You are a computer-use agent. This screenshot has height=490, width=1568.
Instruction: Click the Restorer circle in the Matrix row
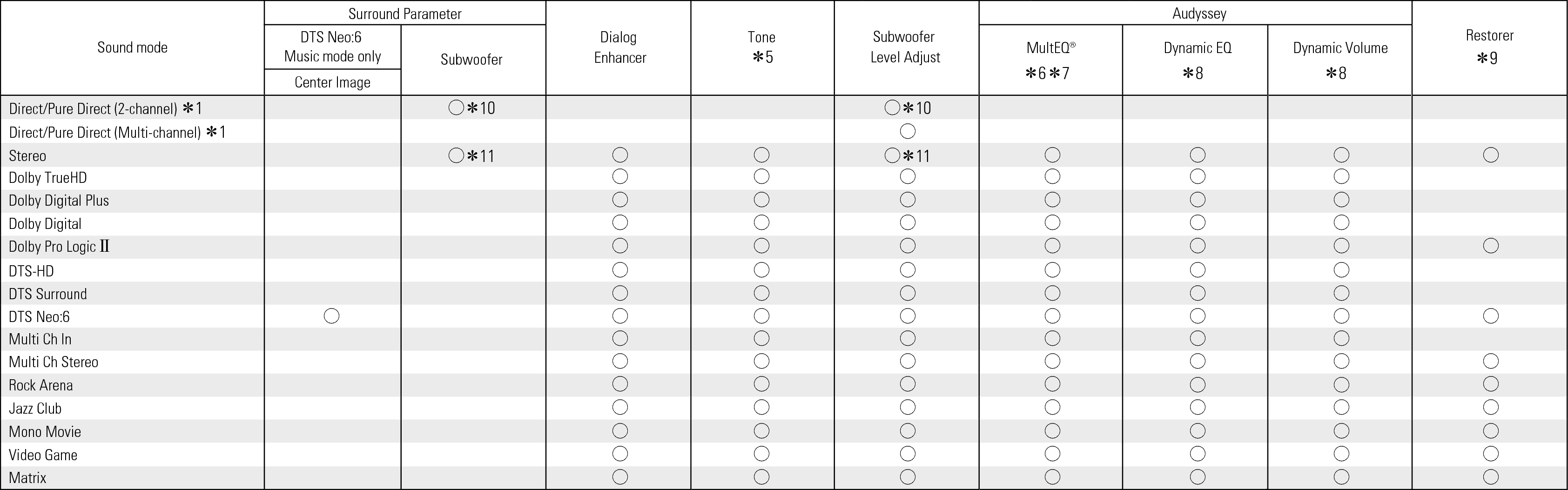[x=1491, y=477]
